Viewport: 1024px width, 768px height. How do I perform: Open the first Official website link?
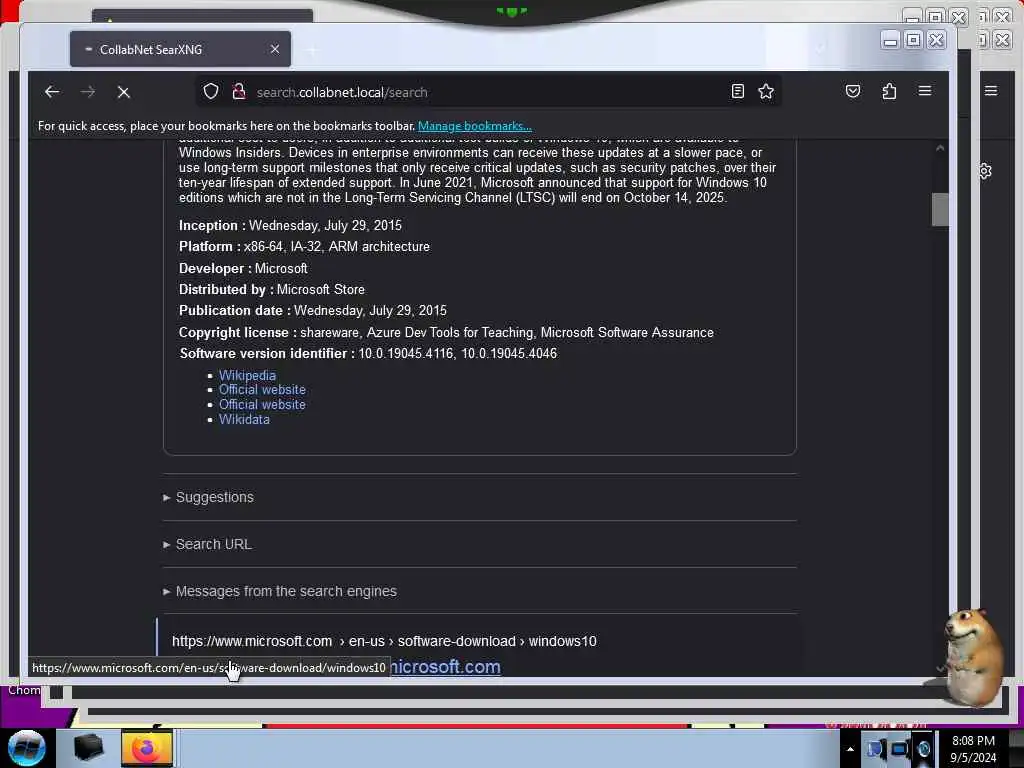262,390
